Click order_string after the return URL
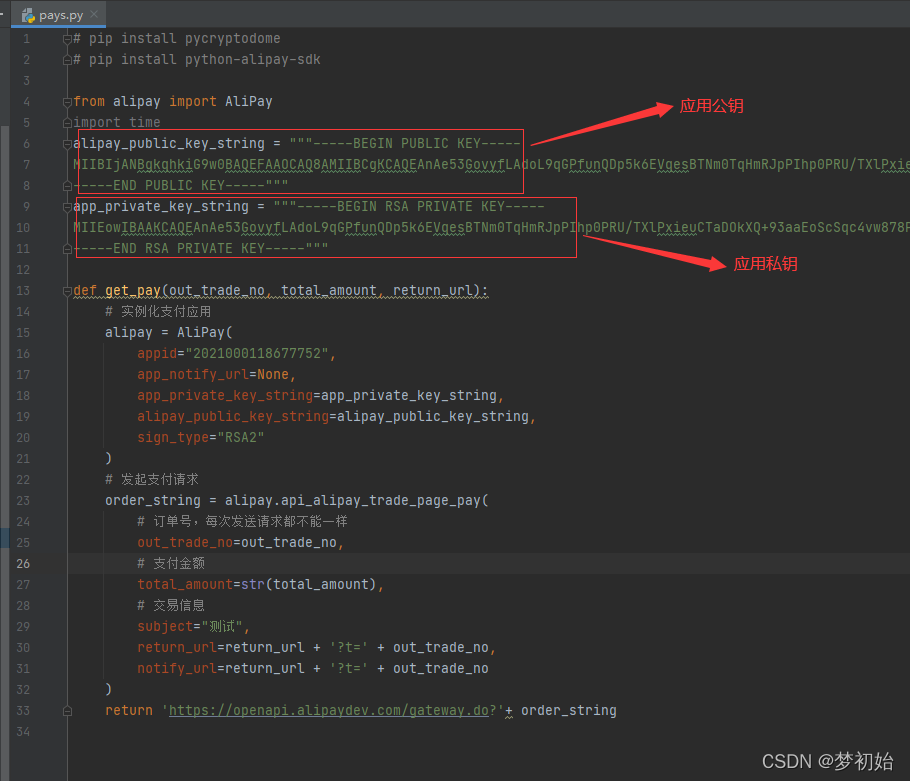Viewport: 910px width, 781px height. (x=569, y=710)
